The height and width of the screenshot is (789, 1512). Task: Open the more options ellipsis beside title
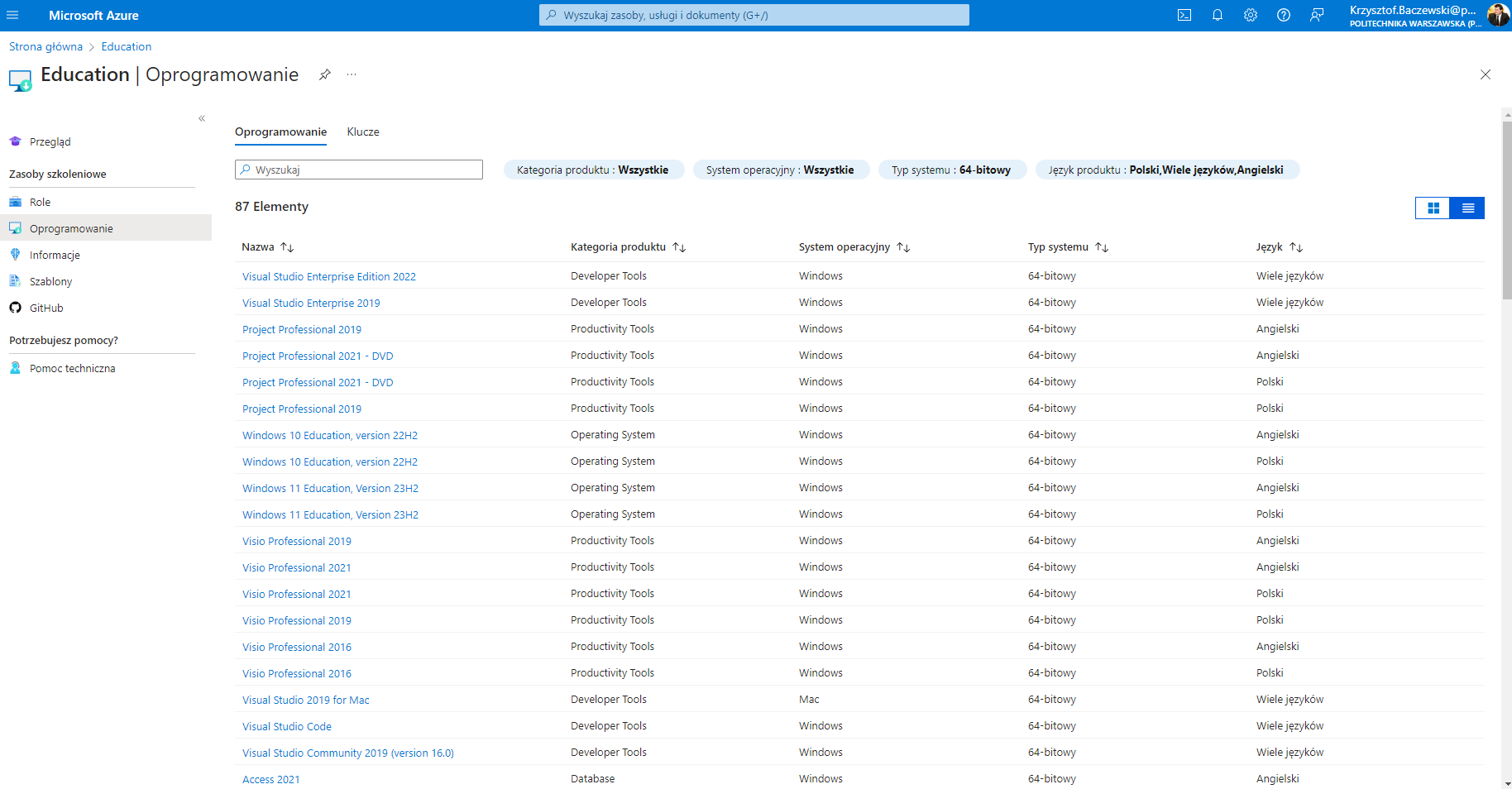point(352,74)
